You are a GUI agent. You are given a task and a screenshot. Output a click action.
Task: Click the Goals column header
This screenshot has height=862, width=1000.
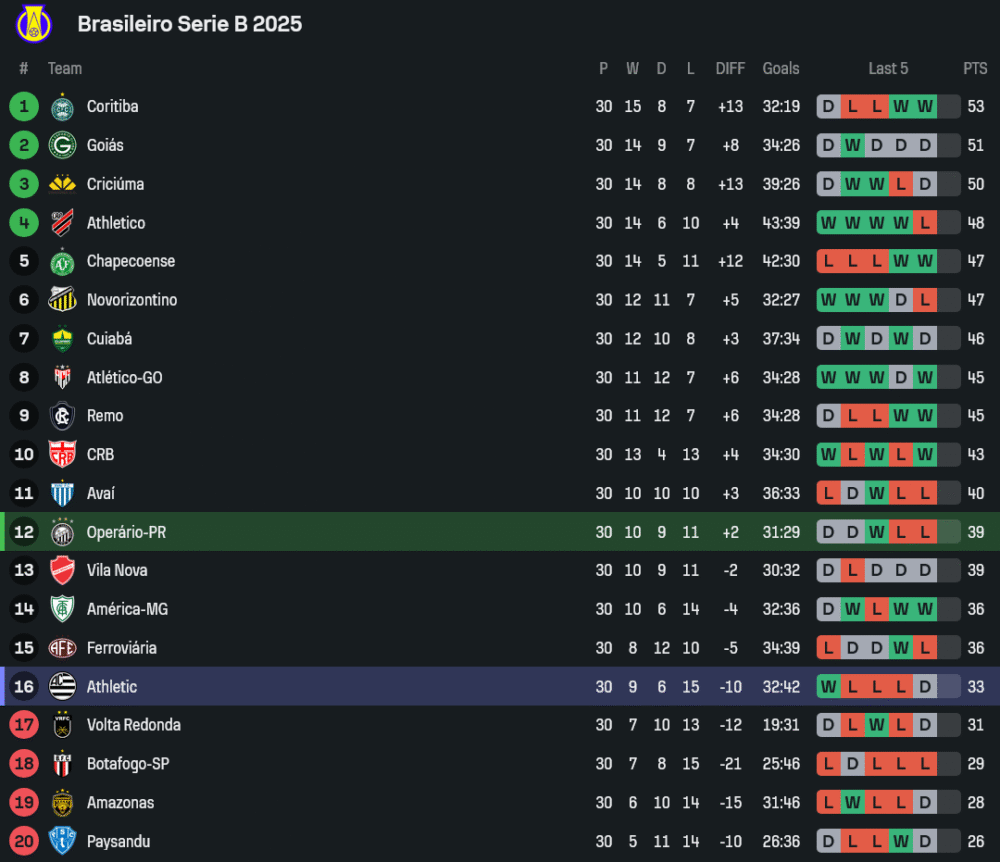click(x=781, y=69)
